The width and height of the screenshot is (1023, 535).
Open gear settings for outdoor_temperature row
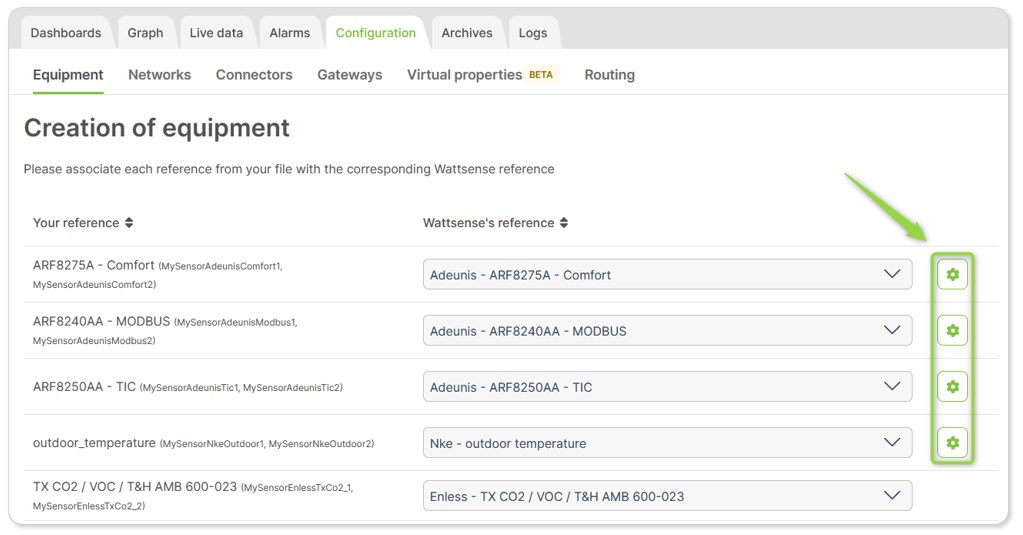(x=952, y=443)
